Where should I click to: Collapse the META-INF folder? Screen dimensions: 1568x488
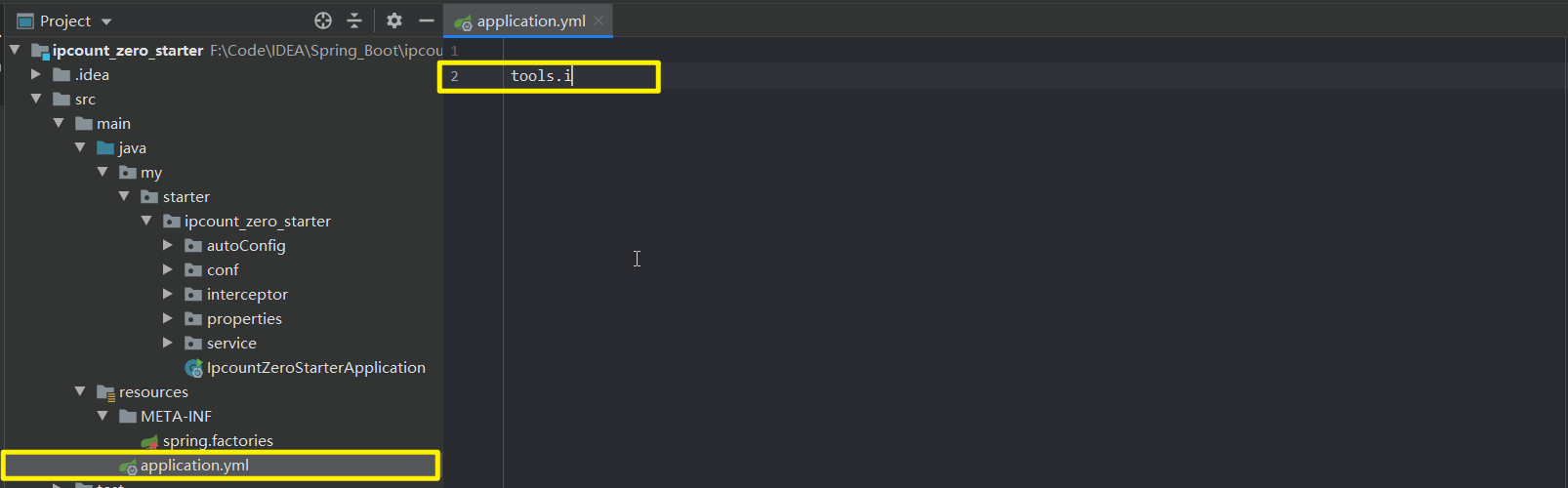(103, 416)
